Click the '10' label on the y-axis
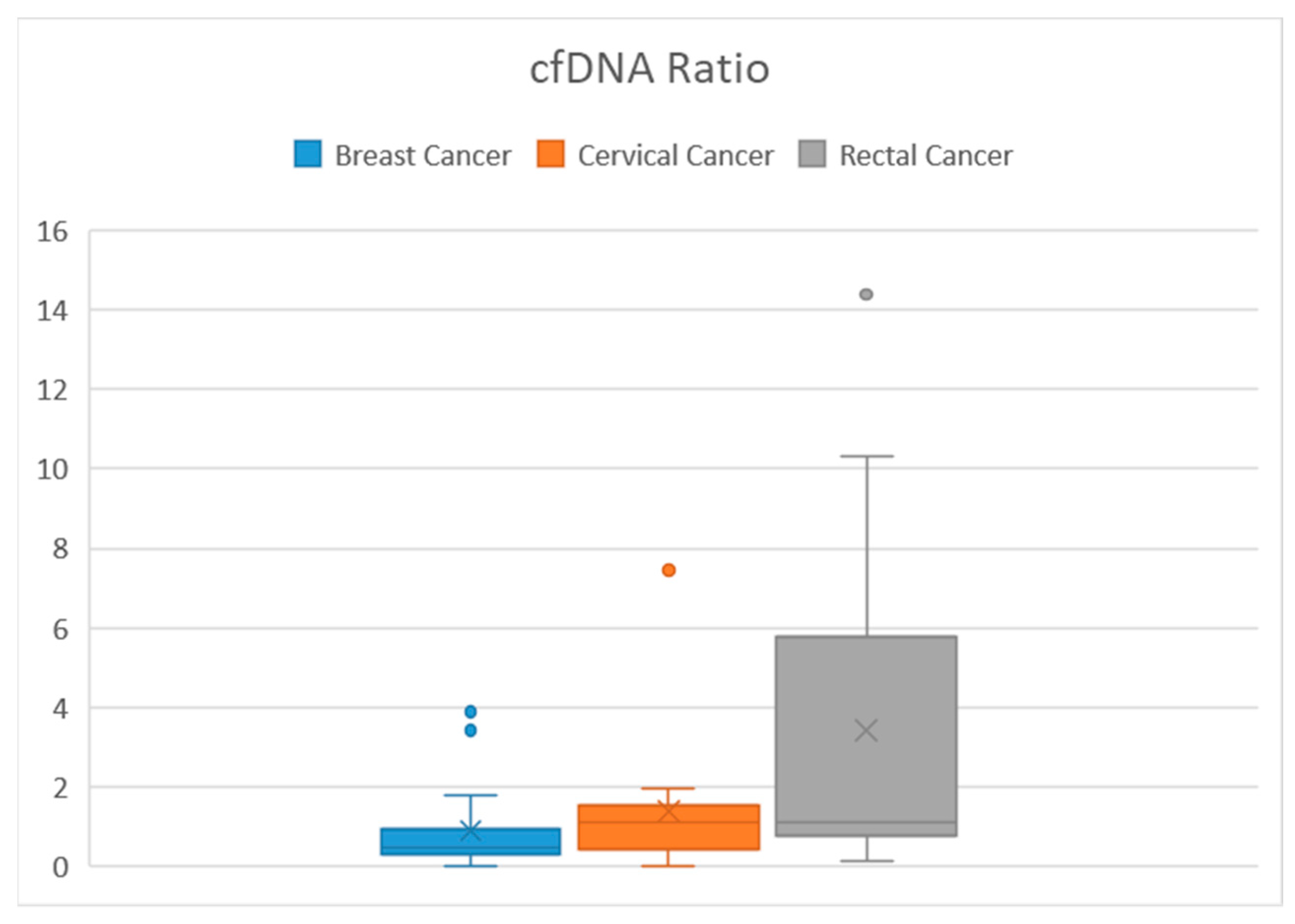1295x924 pixels. (x=52, y=470)
